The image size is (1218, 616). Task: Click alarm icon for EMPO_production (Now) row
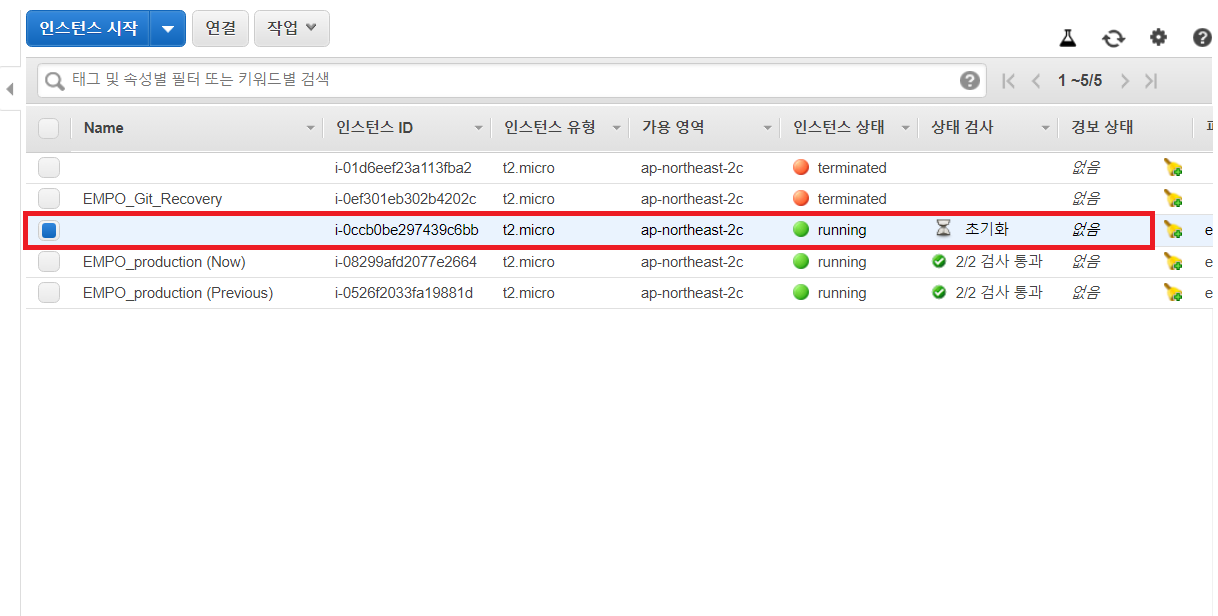click(x=1173, y=262)
